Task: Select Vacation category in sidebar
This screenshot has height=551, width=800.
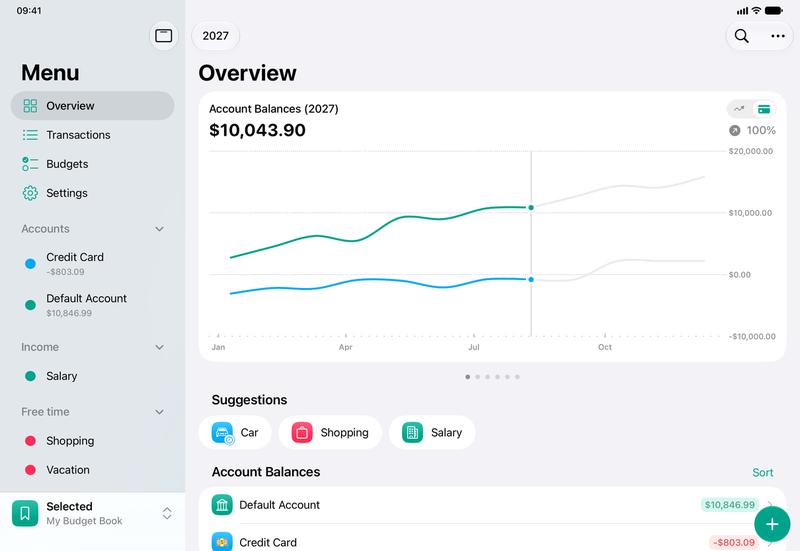Action: 92,470
